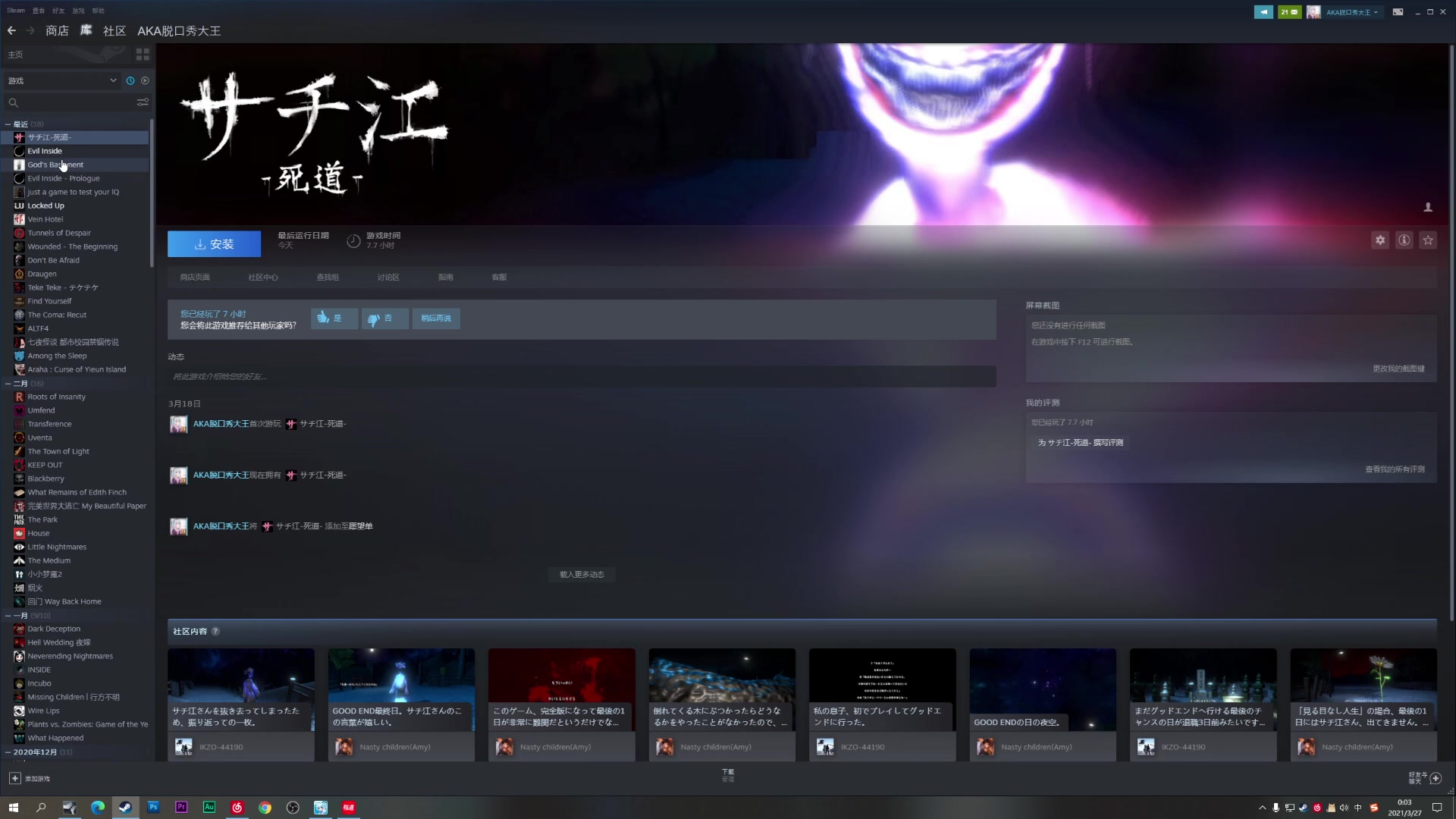Open the 好友 menu

click(58, 11)
